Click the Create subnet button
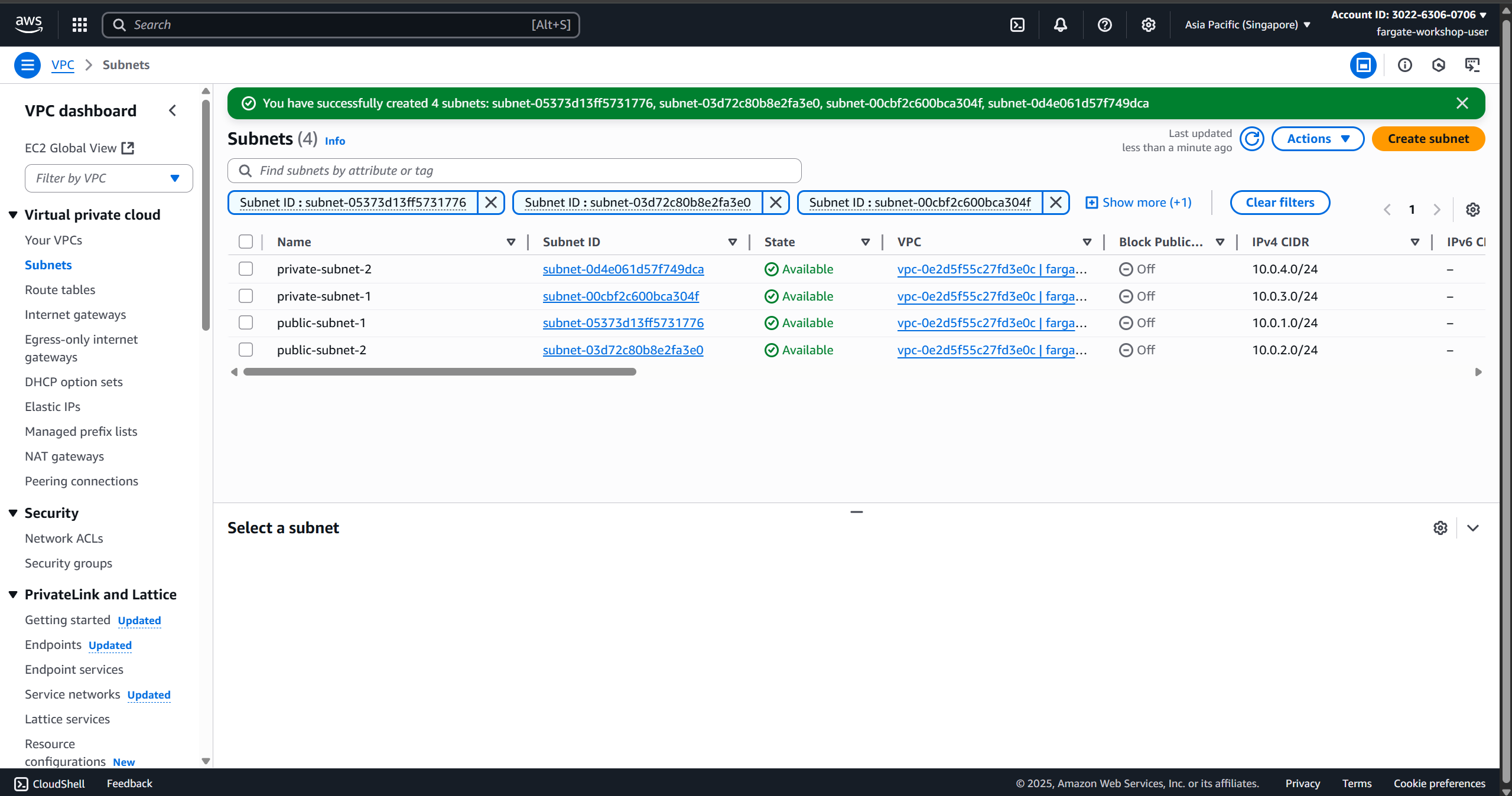1512x796 pixels. [x=1428, y=139]
